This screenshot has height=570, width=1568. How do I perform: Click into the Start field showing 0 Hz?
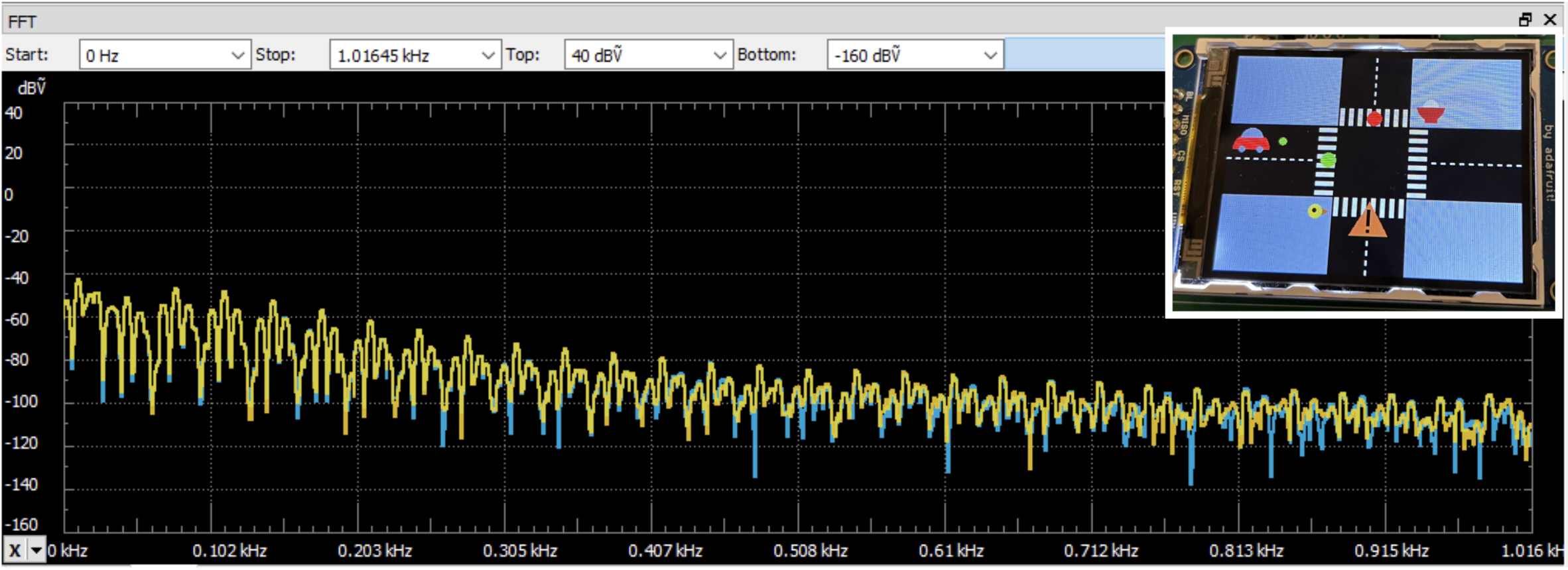point(153,55)
